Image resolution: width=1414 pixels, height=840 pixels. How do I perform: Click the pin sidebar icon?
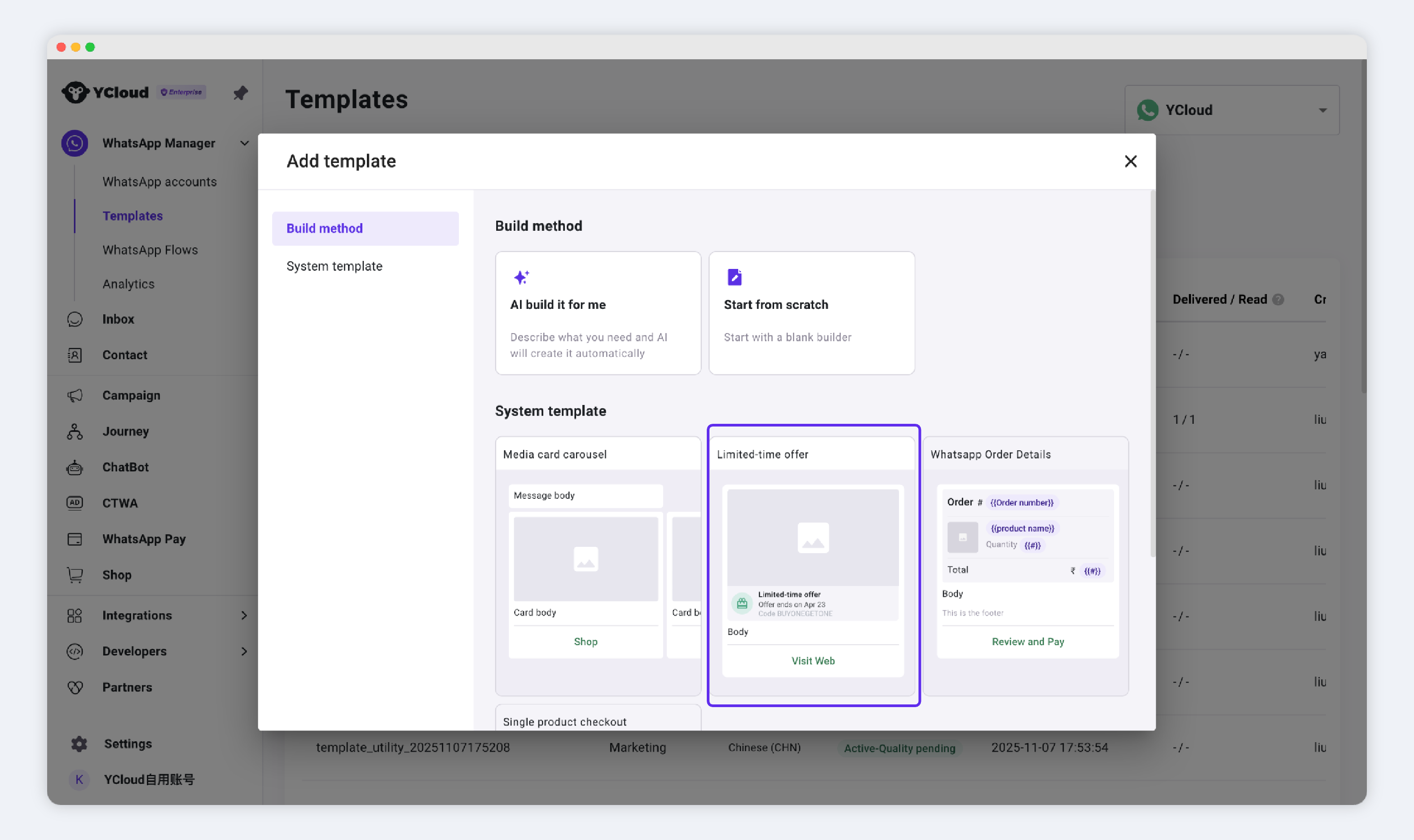(x=241, y=92)
